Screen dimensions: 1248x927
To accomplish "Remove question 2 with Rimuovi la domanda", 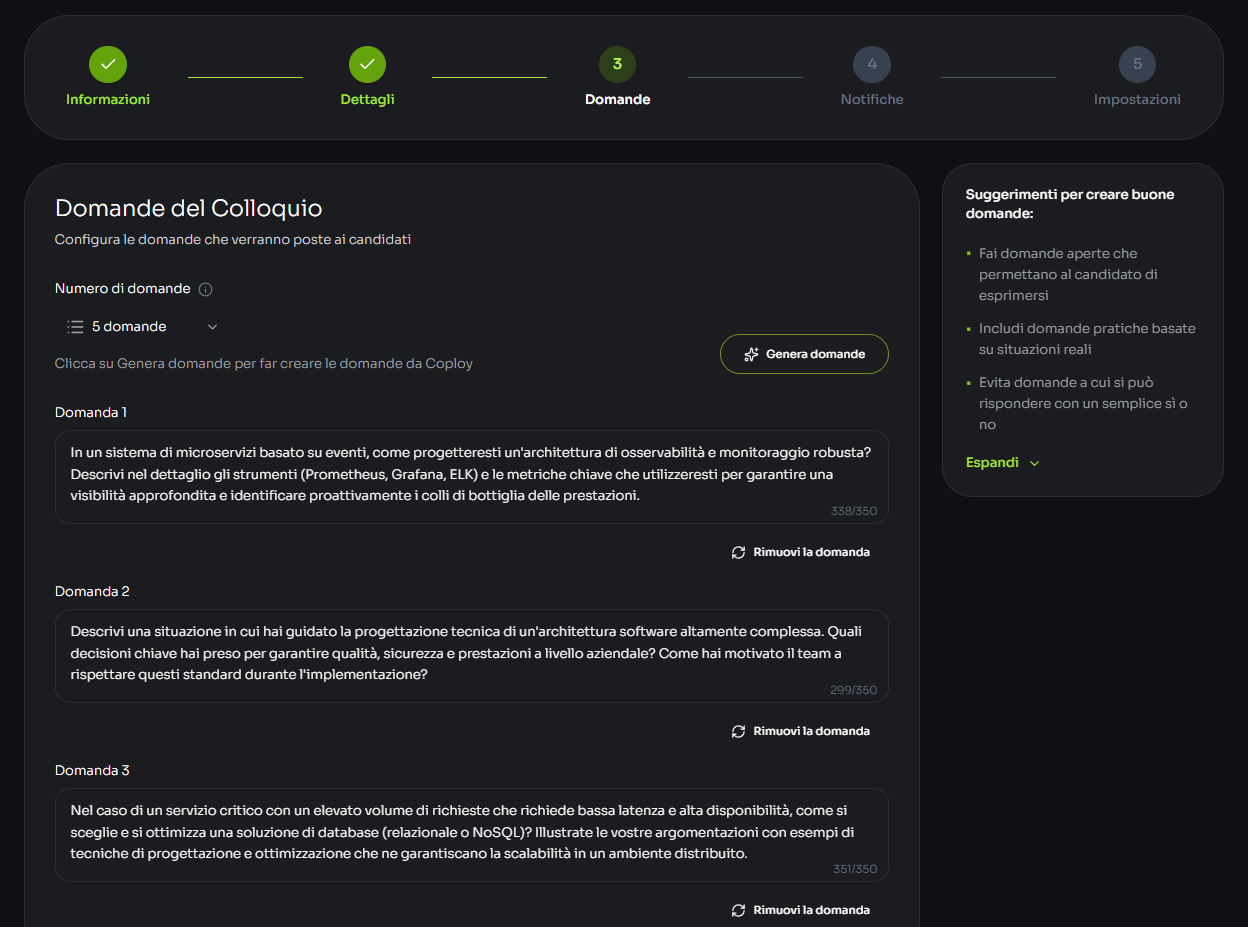I will point(810,730).
